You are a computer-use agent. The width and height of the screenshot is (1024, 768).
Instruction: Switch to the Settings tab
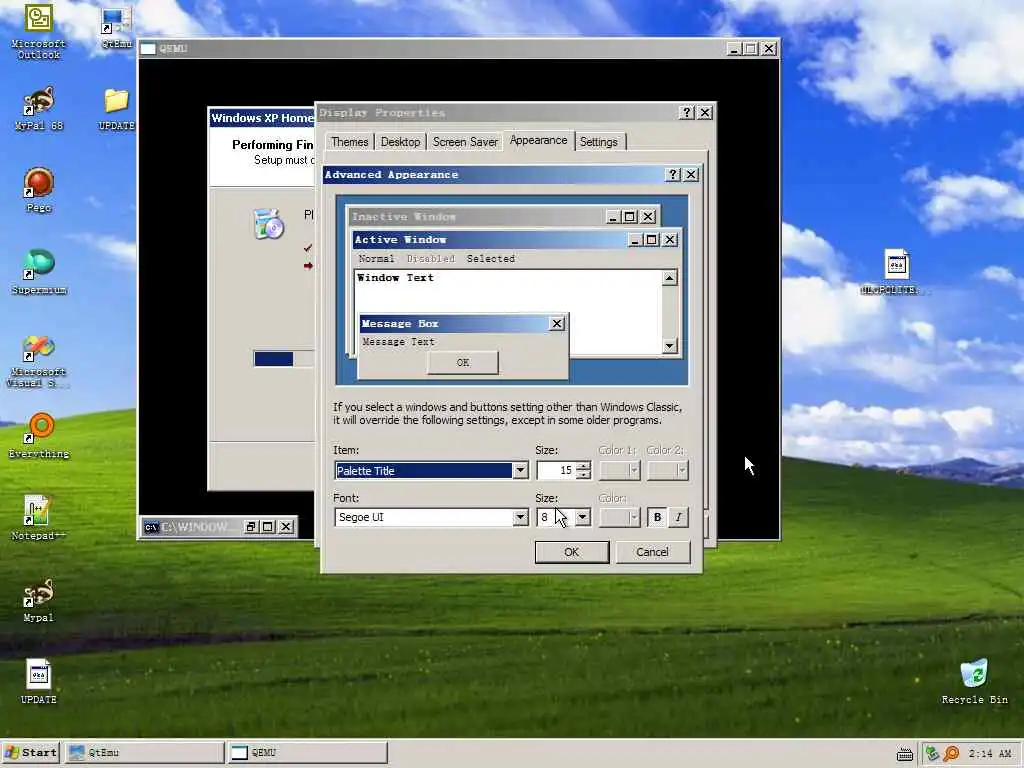598,142
